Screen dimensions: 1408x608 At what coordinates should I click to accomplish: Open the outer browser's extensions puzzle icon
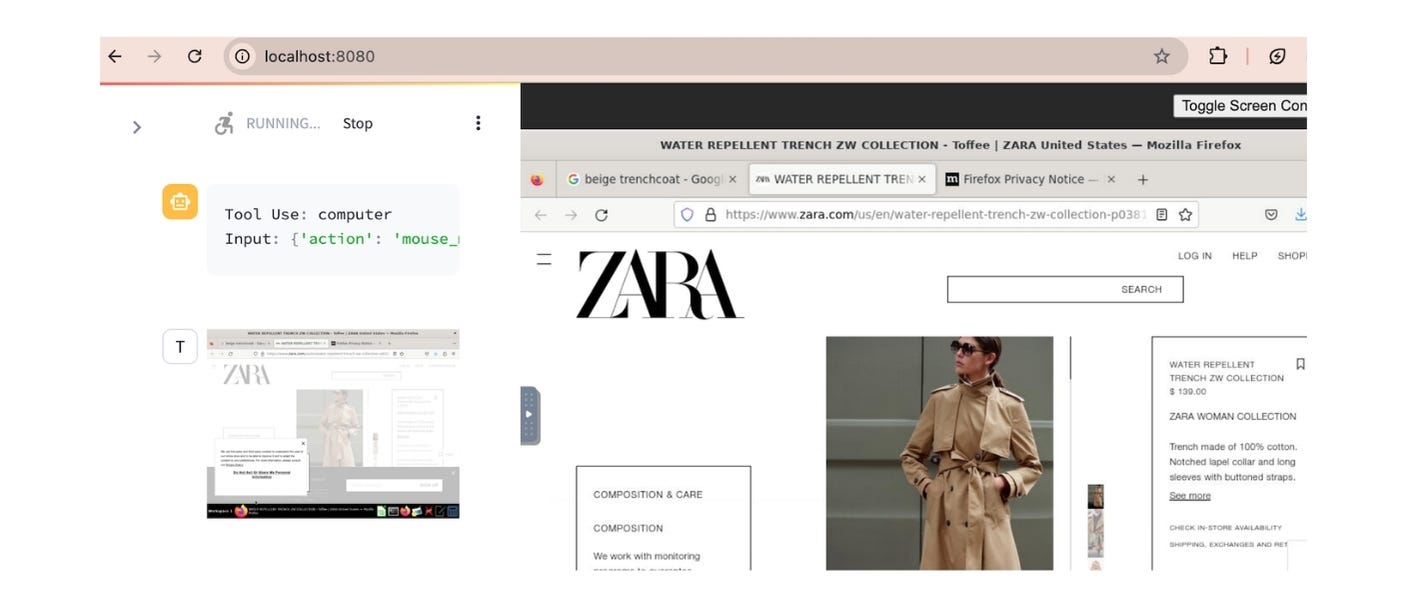click(1217, 56)
